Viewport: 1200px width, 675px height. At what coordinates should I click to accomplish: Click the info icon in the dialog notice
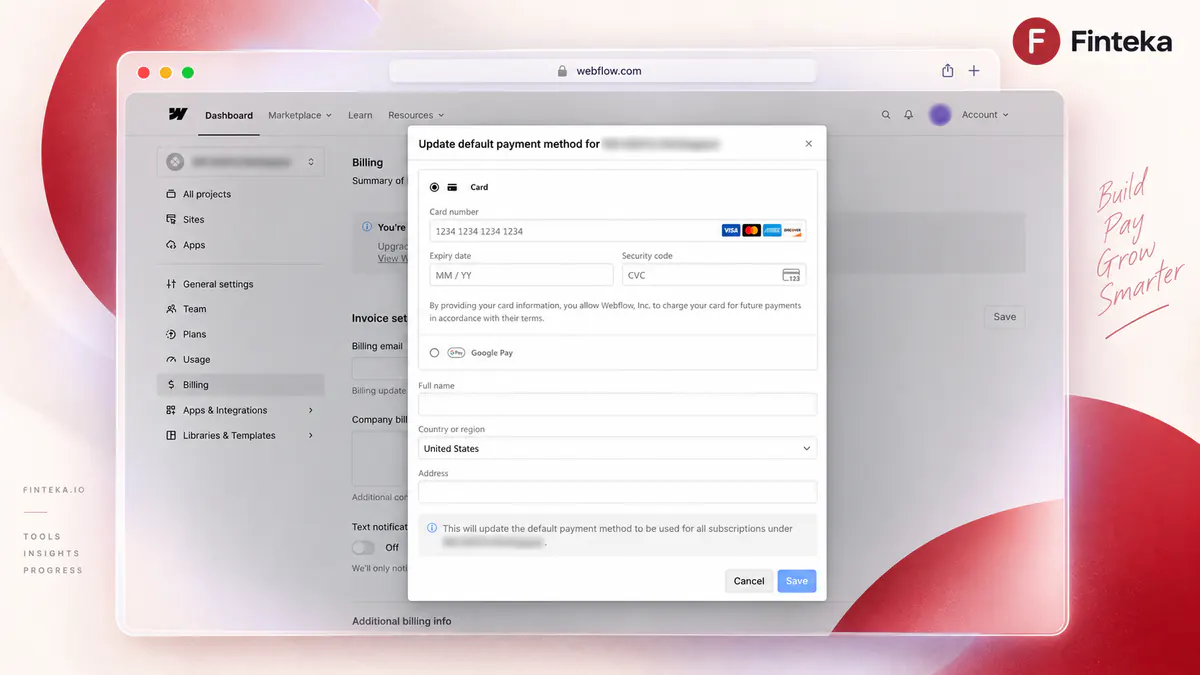[x=432, y=528]
